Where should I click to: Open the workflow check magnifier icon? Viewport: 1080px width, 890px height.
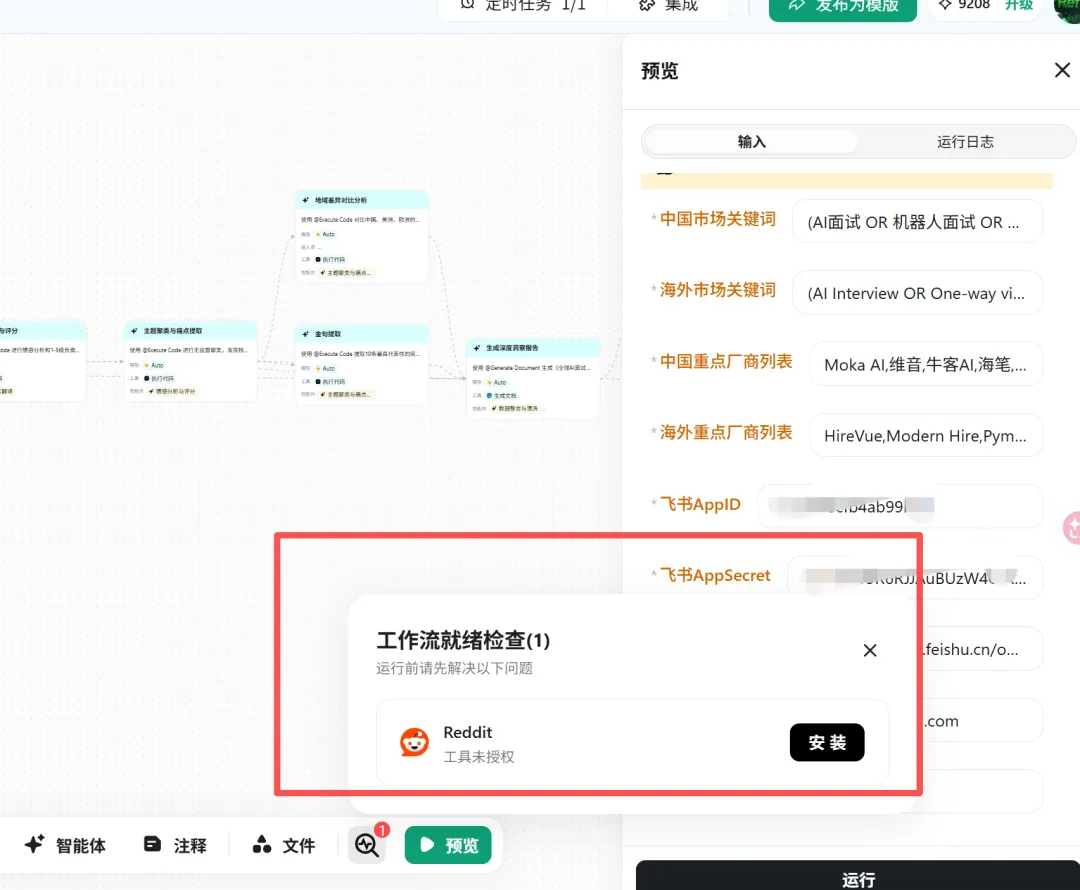(x=366, y=845)
